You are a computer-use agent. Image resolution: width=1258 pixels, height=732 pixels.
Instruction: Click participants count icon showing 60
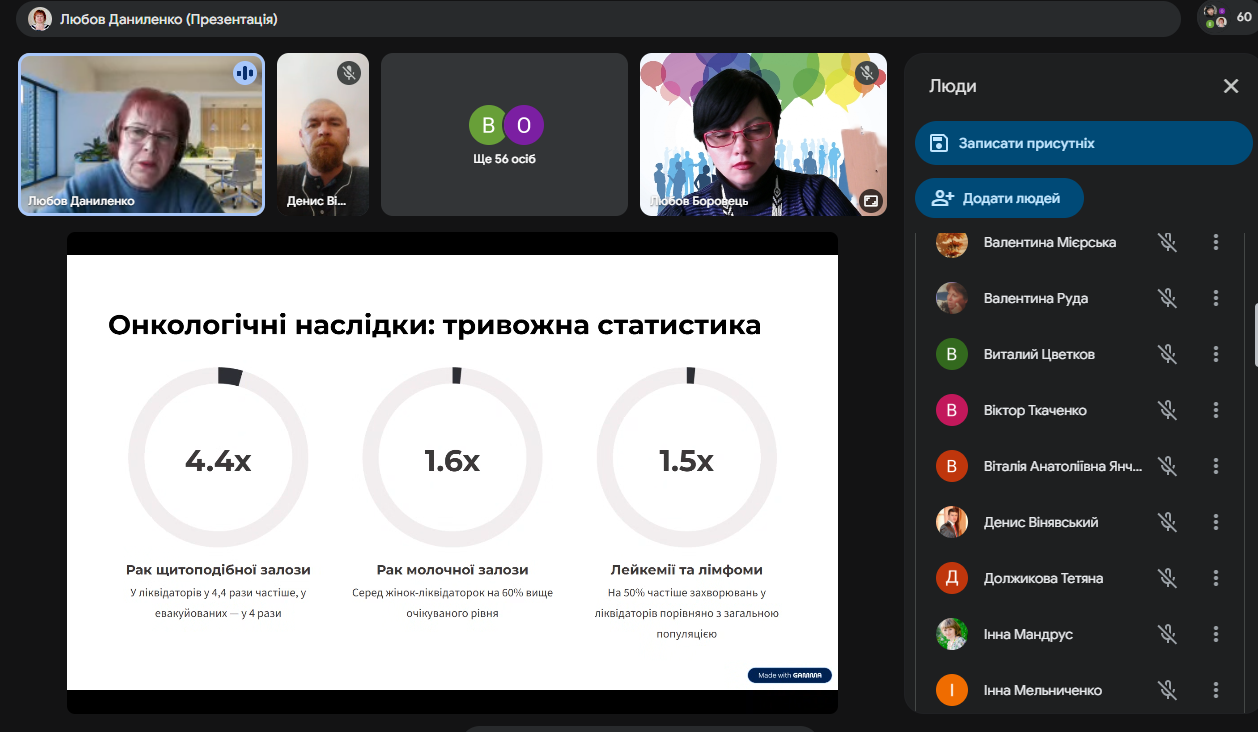pyautogui.click(x=1227, y=17)
